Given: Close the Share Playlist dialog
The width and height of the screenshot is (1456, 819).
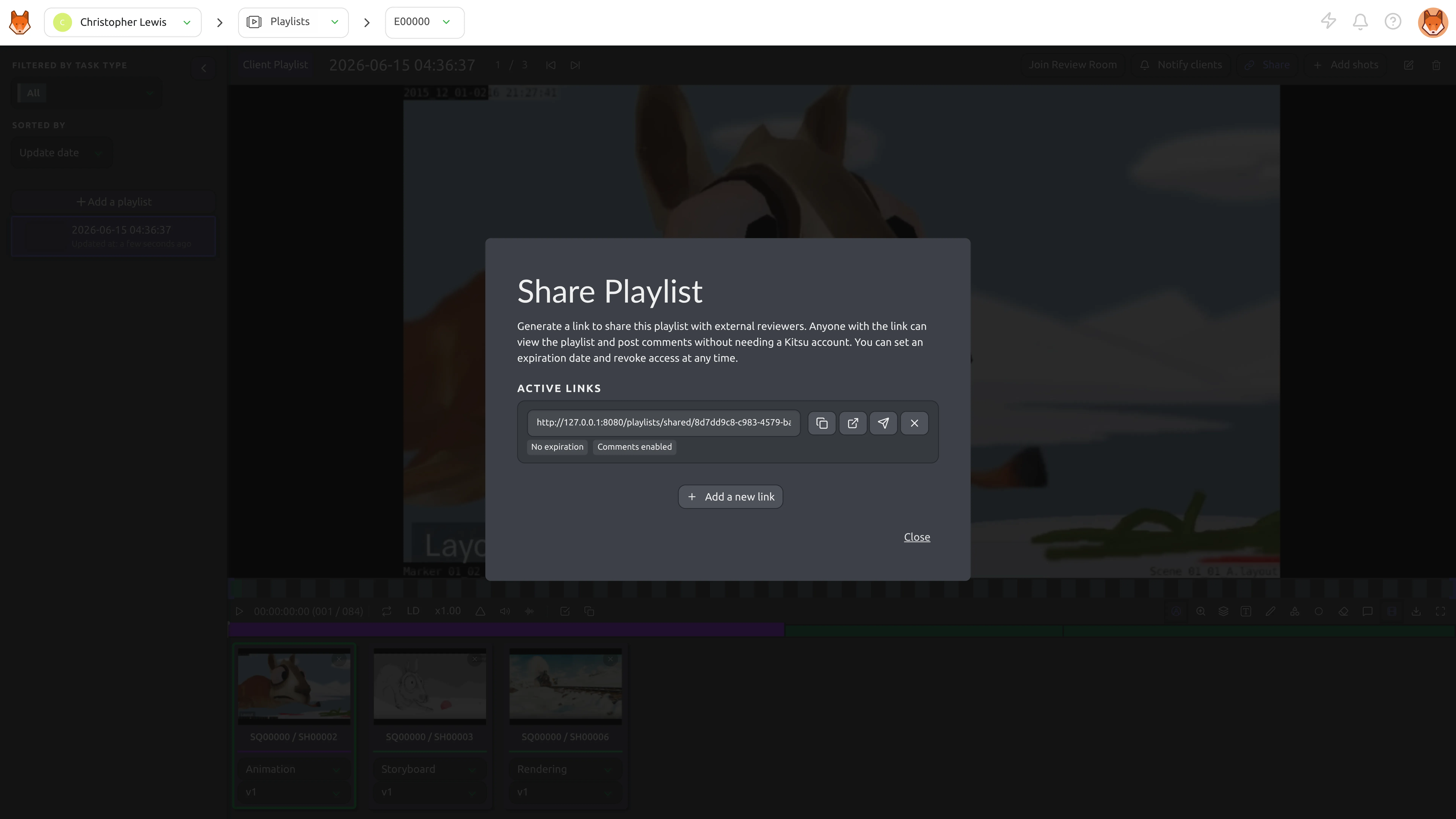Looking at the screenshot, I should 917,537.
